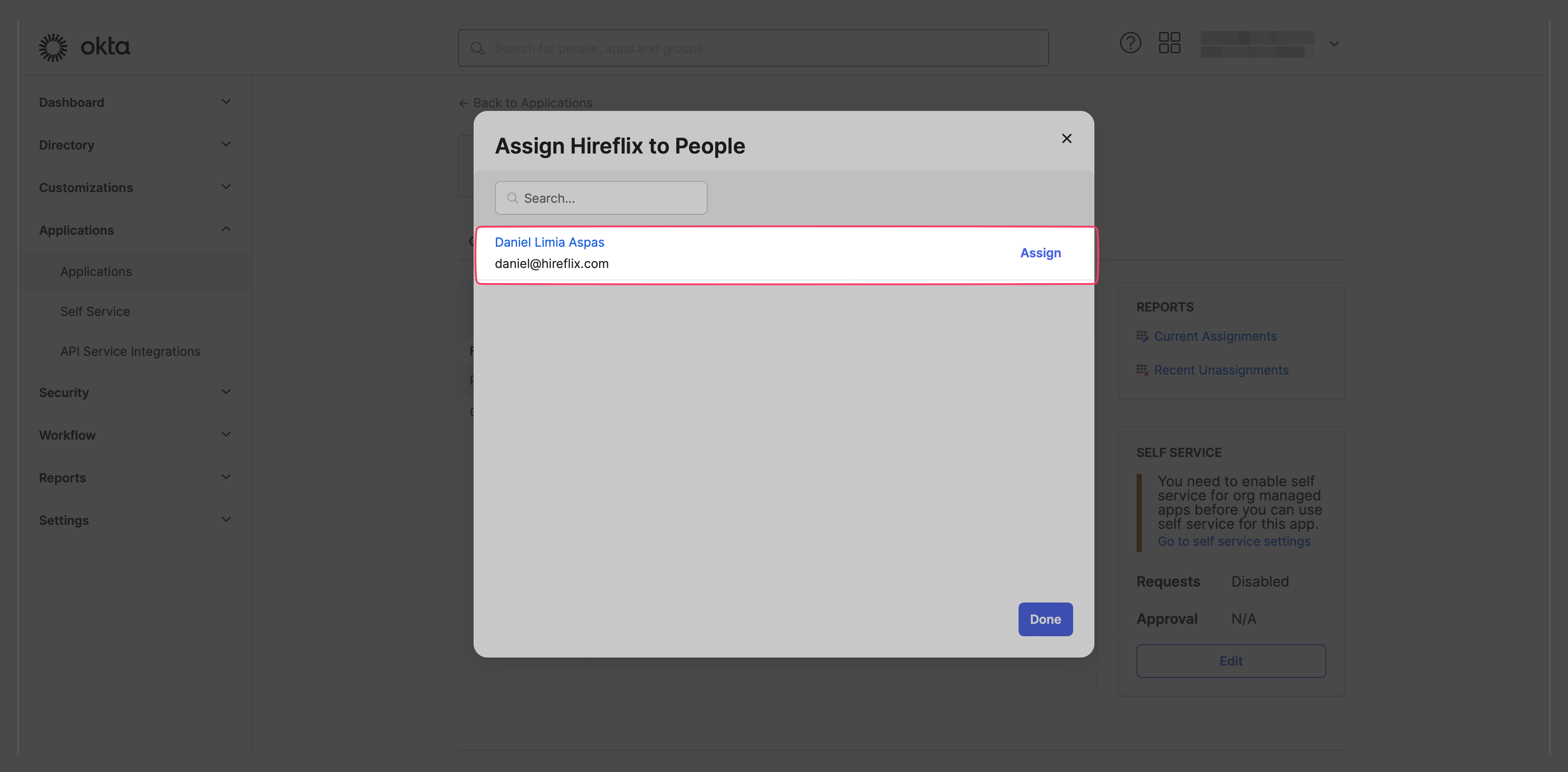Expand the Directory section chevron

226,144
